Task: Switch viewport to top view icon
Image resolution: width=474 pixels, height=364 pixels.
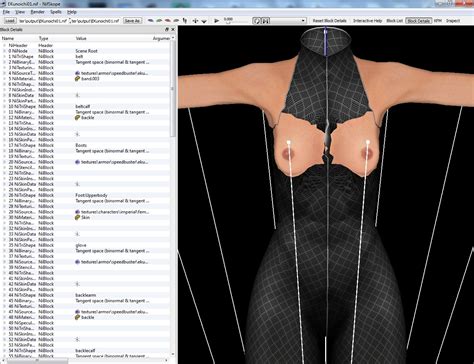Action: (151, 21)
